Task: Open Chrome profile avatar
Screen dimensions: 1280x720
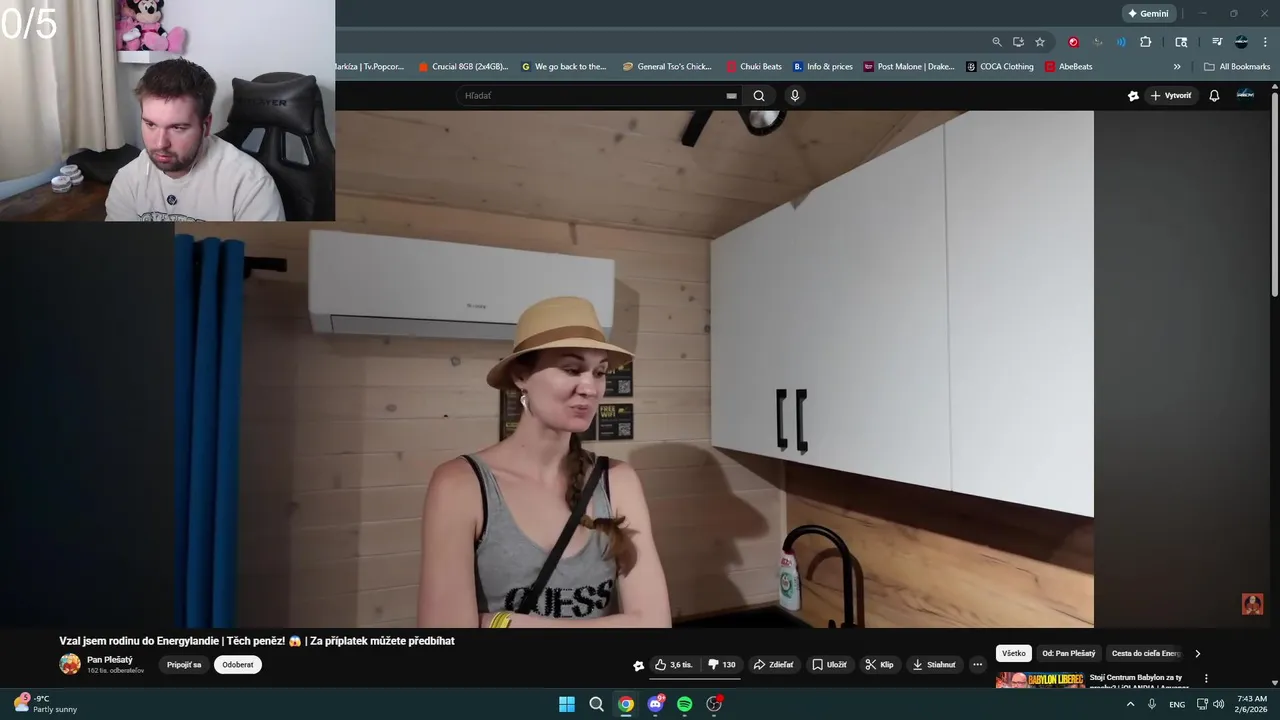Action: point(1241,42)
